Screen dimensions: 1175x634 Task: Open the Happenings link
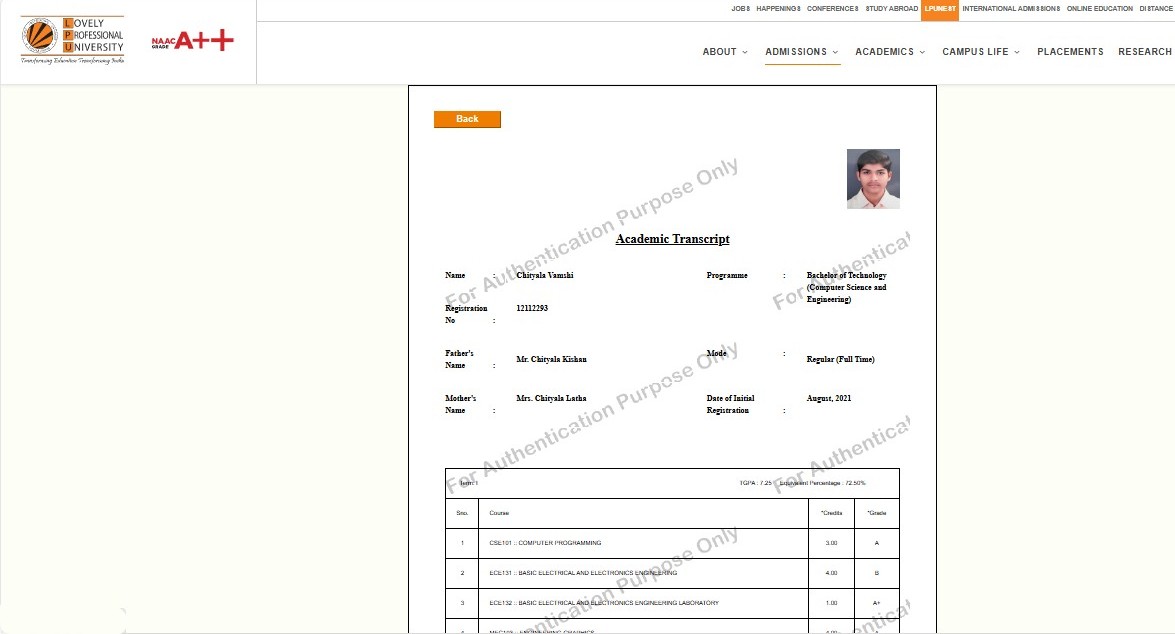coord(778,9)
